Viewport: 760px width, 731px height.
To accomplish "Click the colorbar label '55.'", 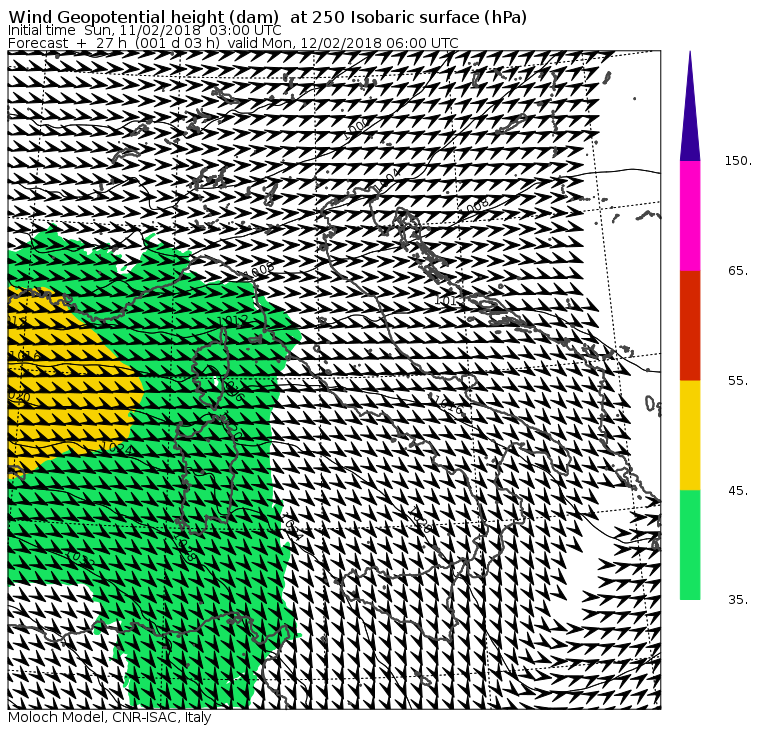I will pos(738,381).
